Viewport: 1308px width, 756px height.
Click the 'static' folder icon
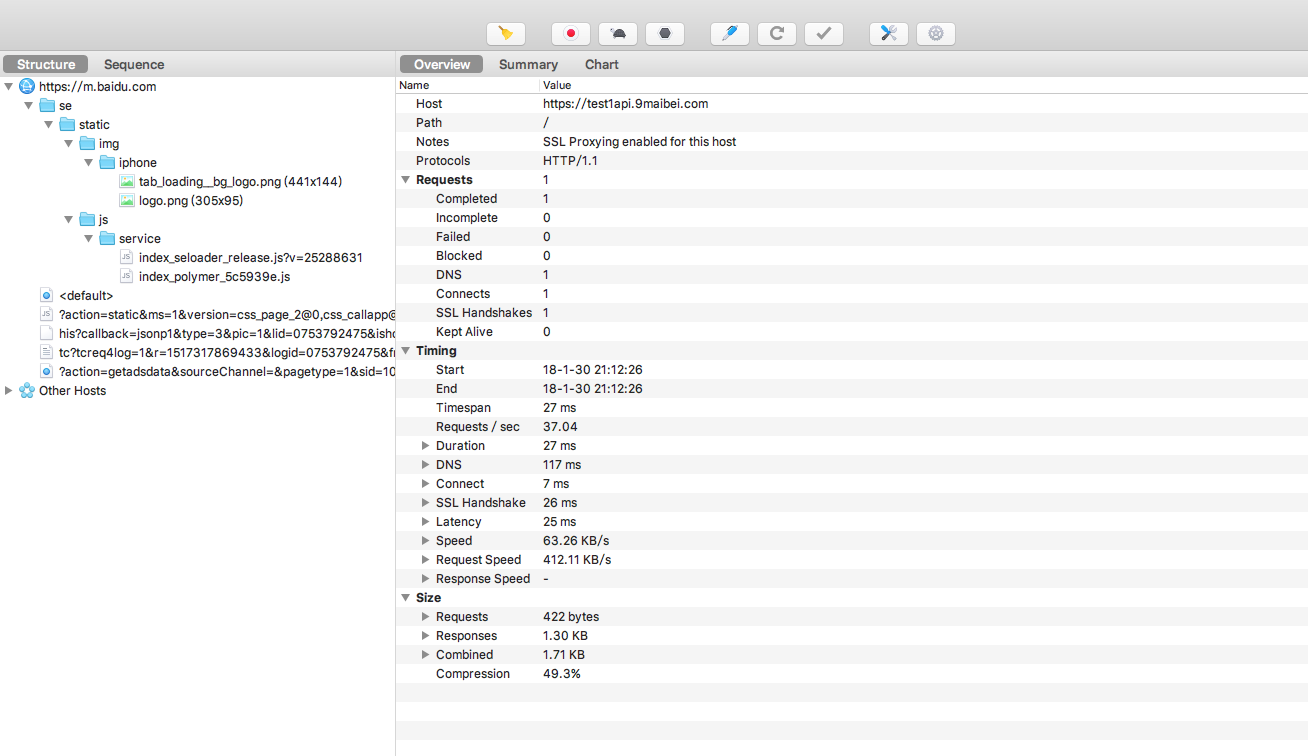pos(67,124)
